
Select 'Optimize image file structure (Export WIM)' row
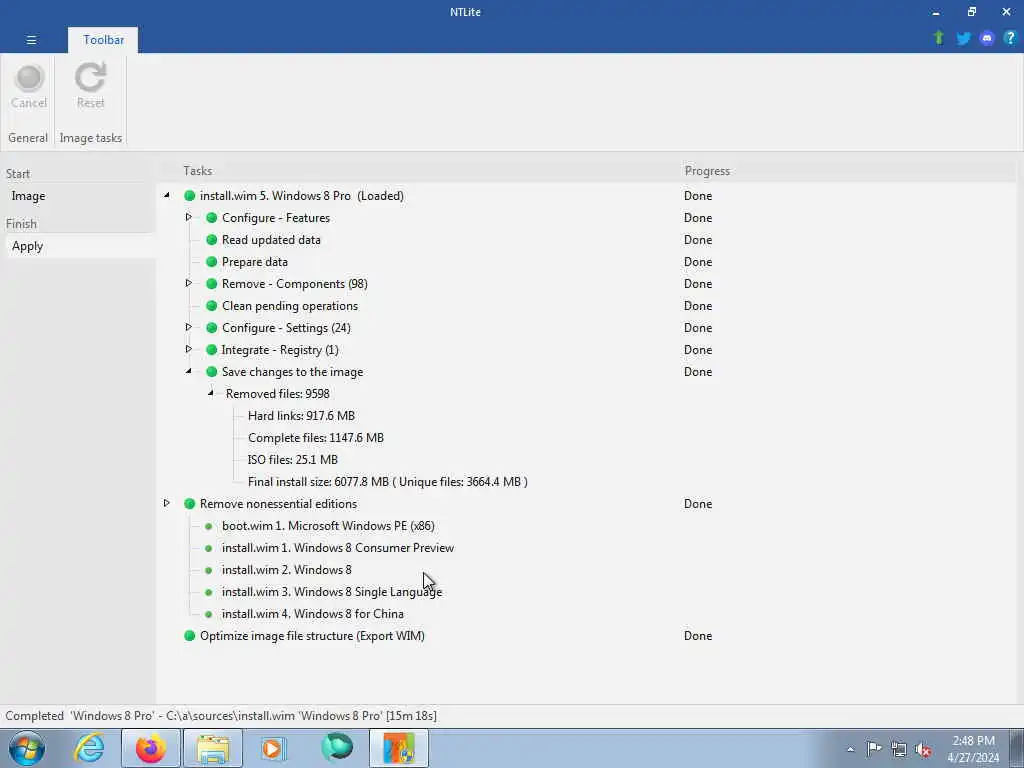(x=312, y=635)
